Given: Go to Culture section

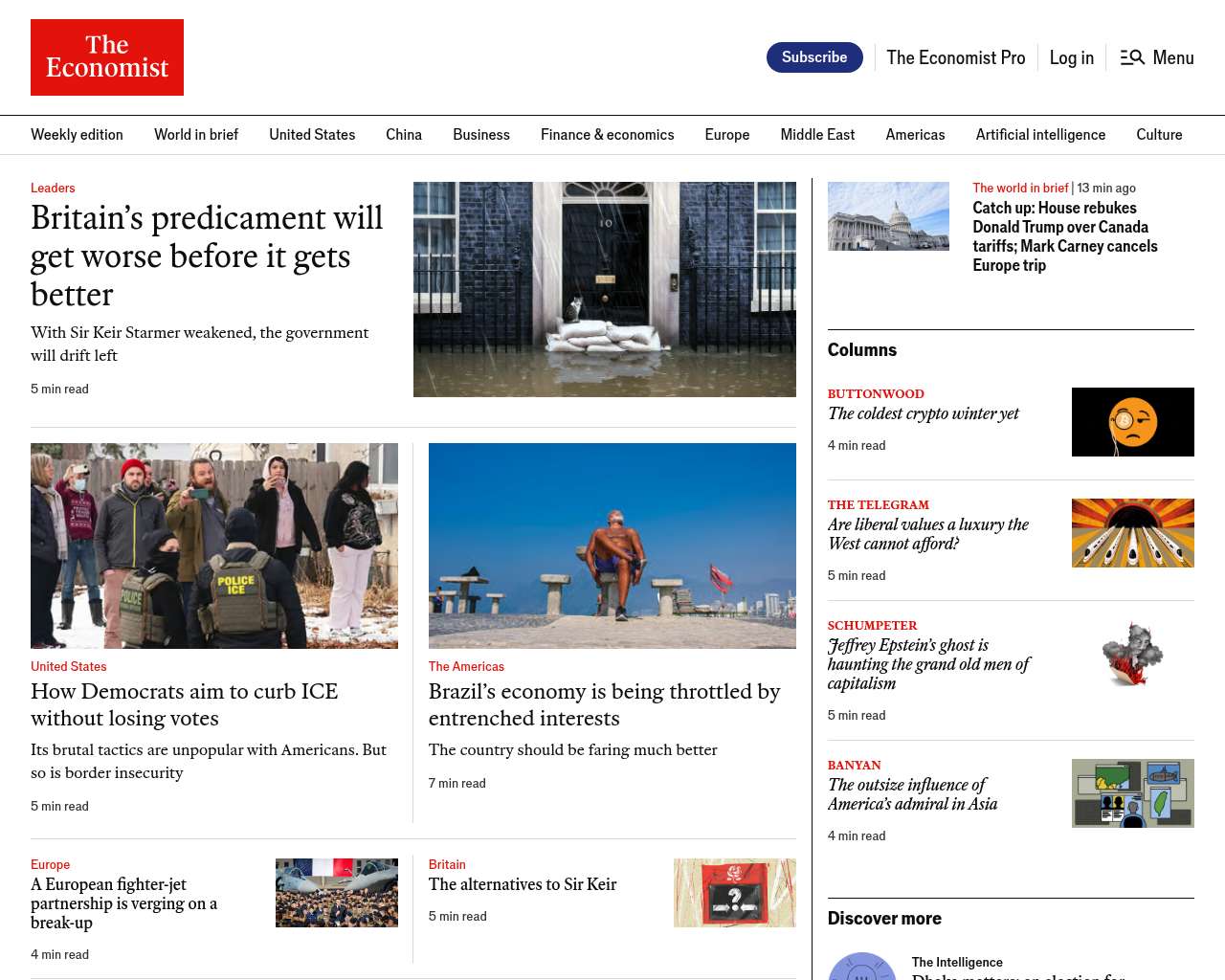Looking at the screenshot, I should [x=1159, y=135].
